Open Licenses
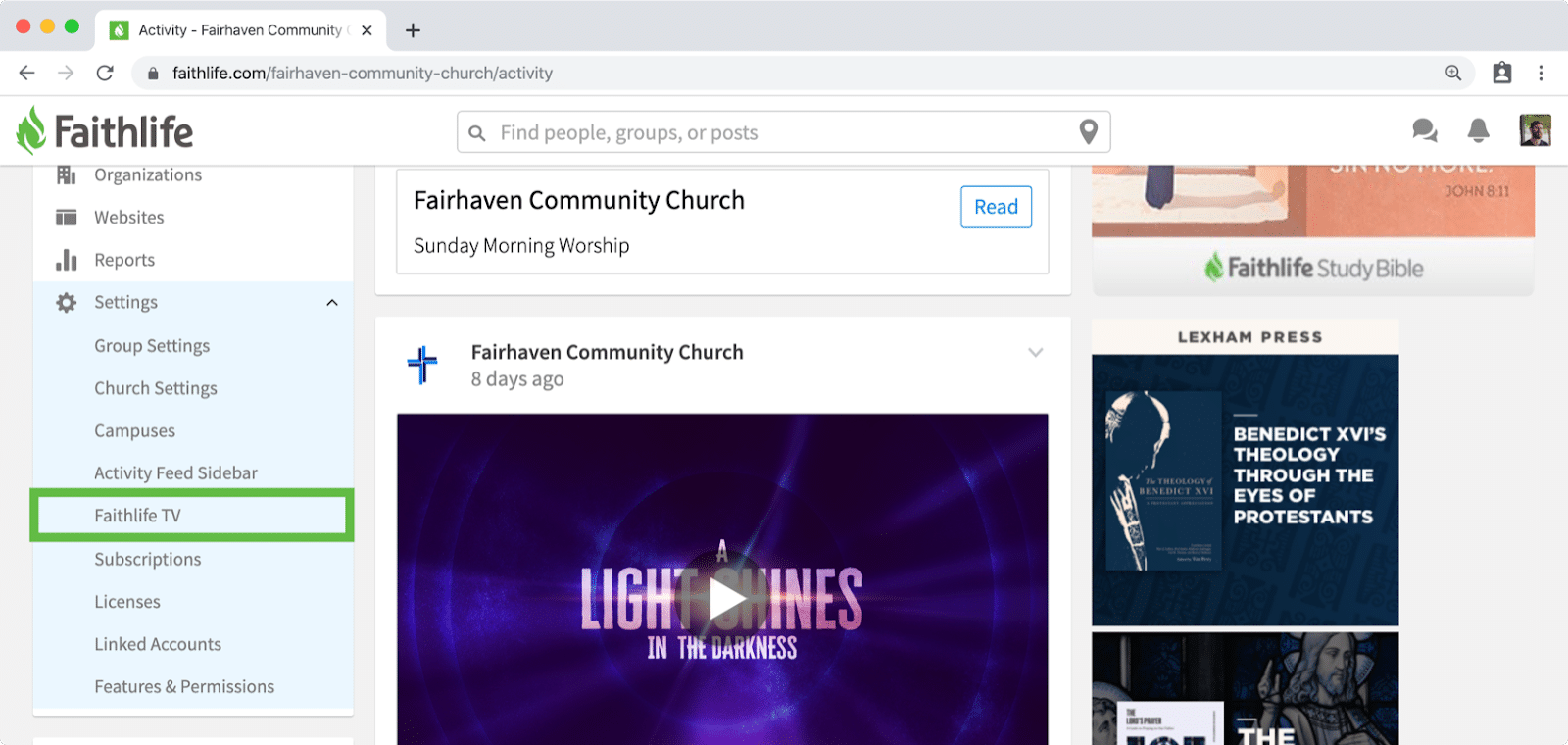1568x745 pixels. tap(127, 602)
